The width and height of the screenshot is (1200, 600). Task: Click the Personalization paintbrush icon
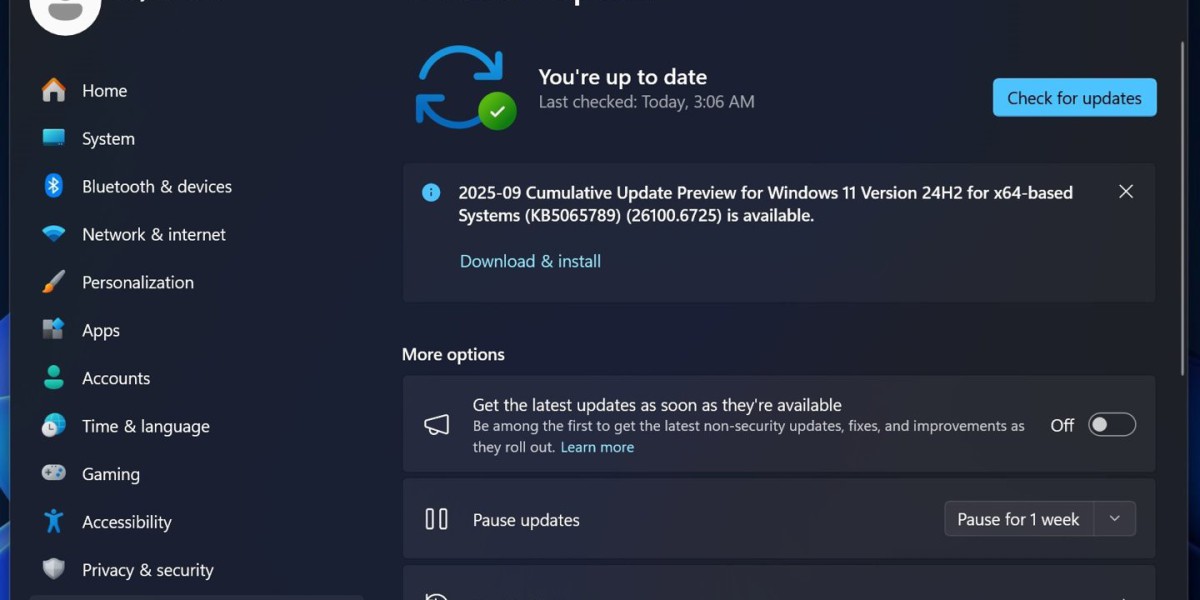point(54,283)
